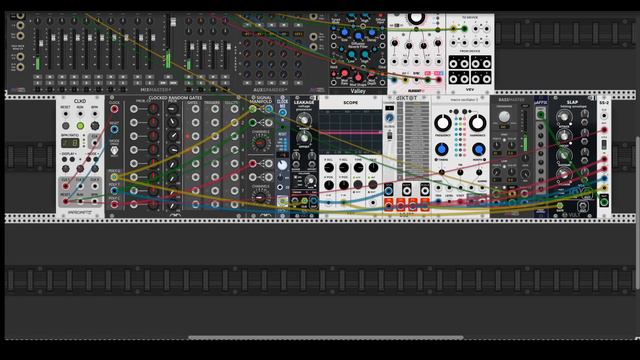Viewport: 640px width, 360px height.
Task: Click the red CLOCK input jack on Clocked Random Gates
Action: (x=114, y=109)
